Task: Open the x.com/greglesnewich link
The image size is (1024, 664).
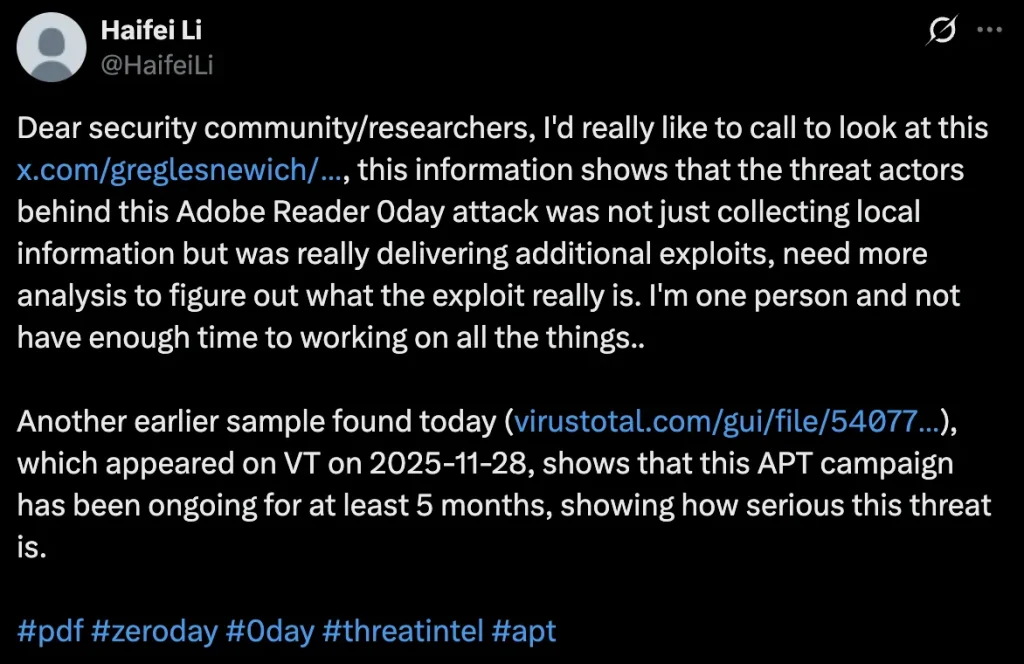Action: [180, 170]
